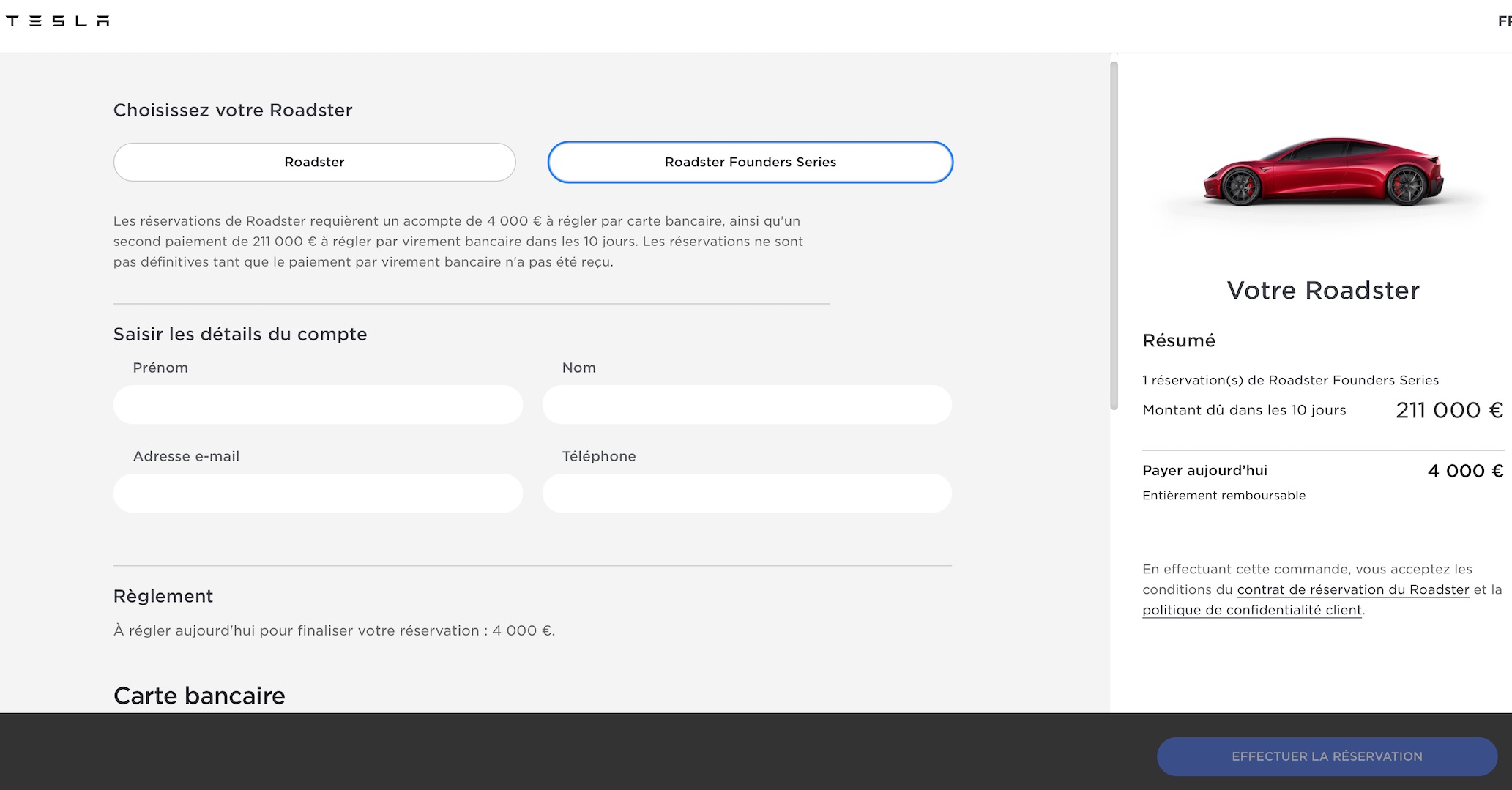Focus the Nom input field

point(747,404)
